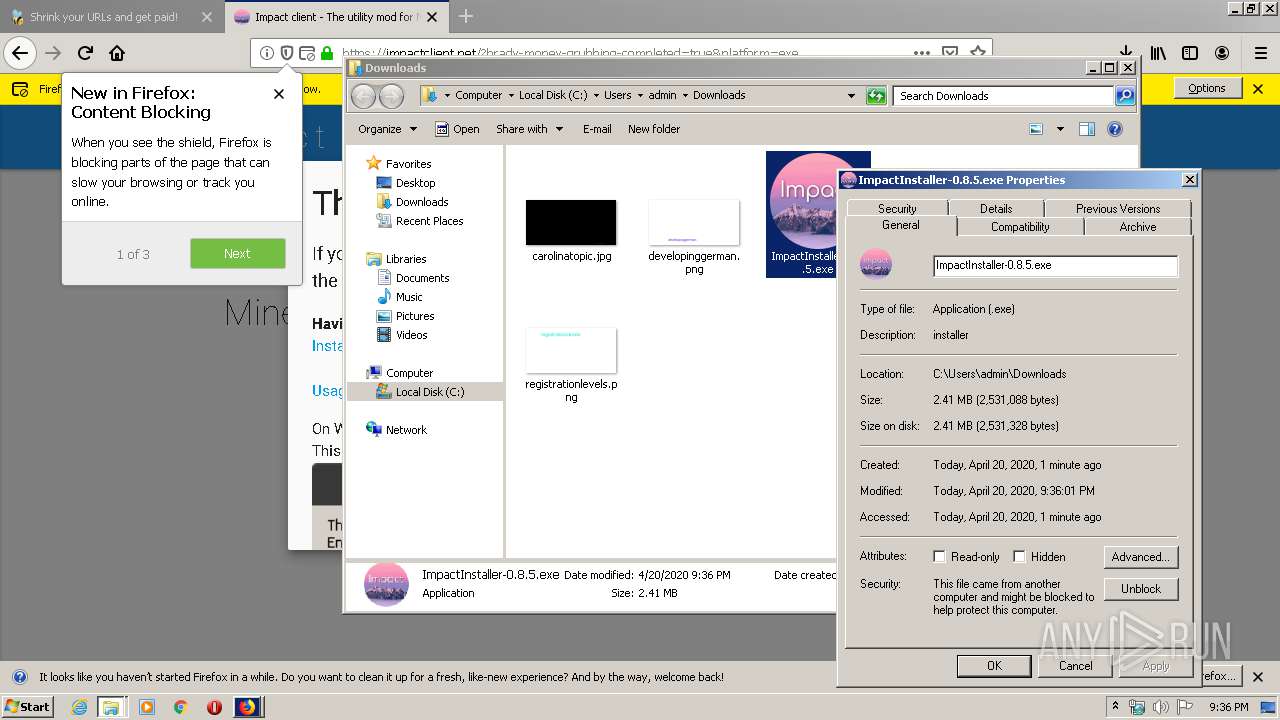Viewport: 1280px width, 720px height.
Task: Open Documents library
Action: tap(422, 278)
